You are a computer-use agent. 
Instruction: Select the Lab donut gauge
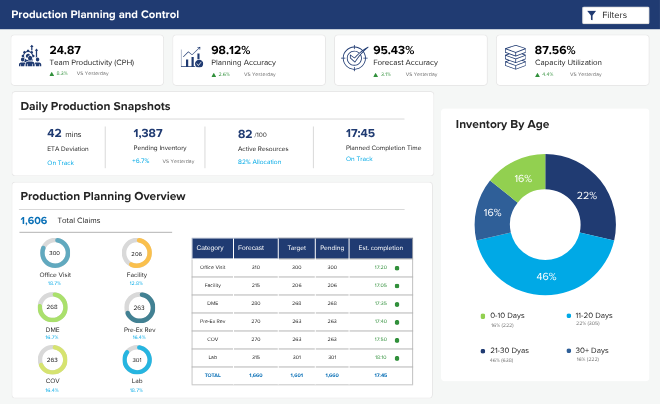(x=137, y=360)
